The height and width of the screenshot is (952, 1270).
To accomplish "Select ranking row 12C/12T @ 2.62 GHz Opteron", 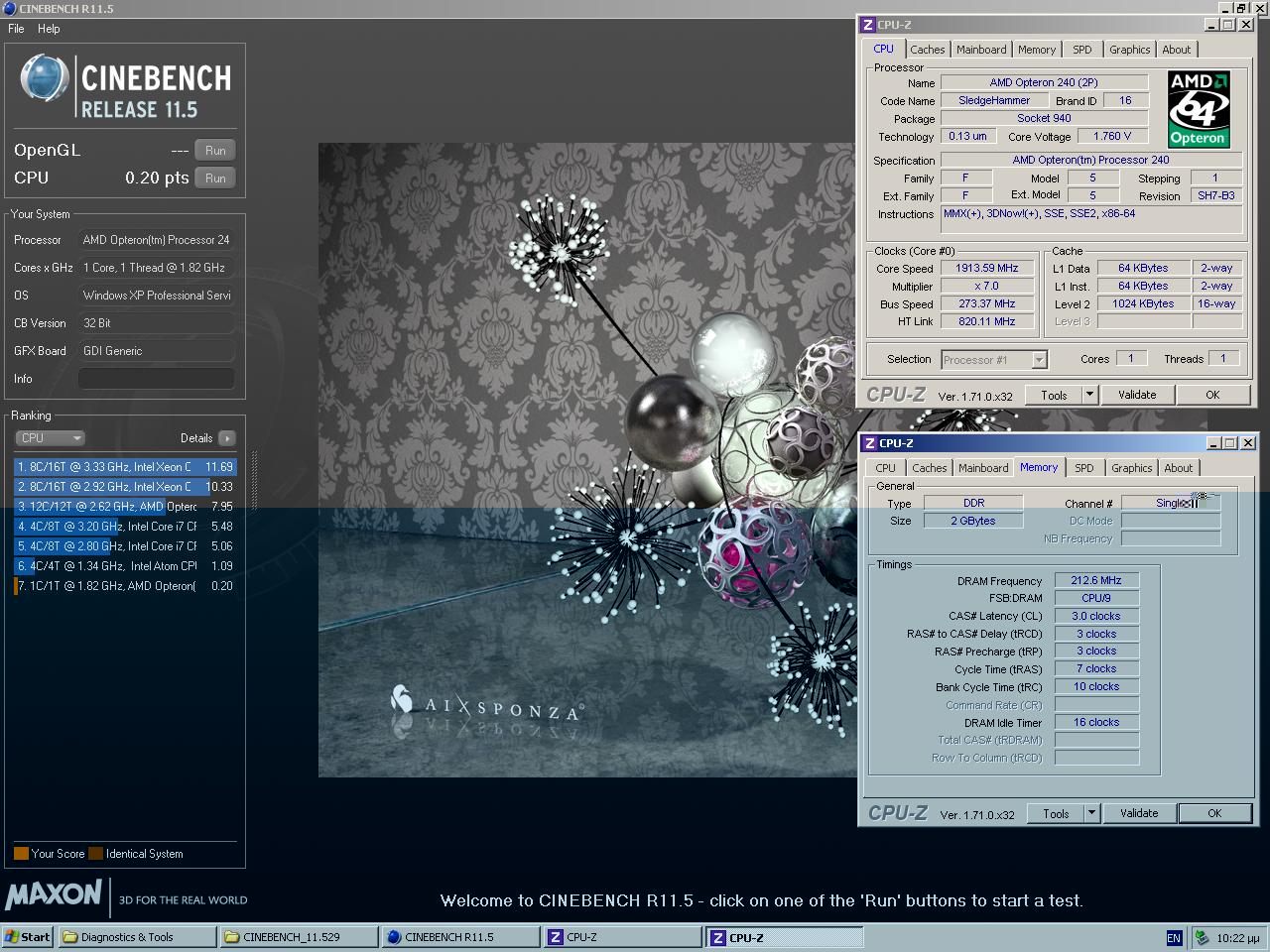I will pyautogui.click(x=125, y=507).
